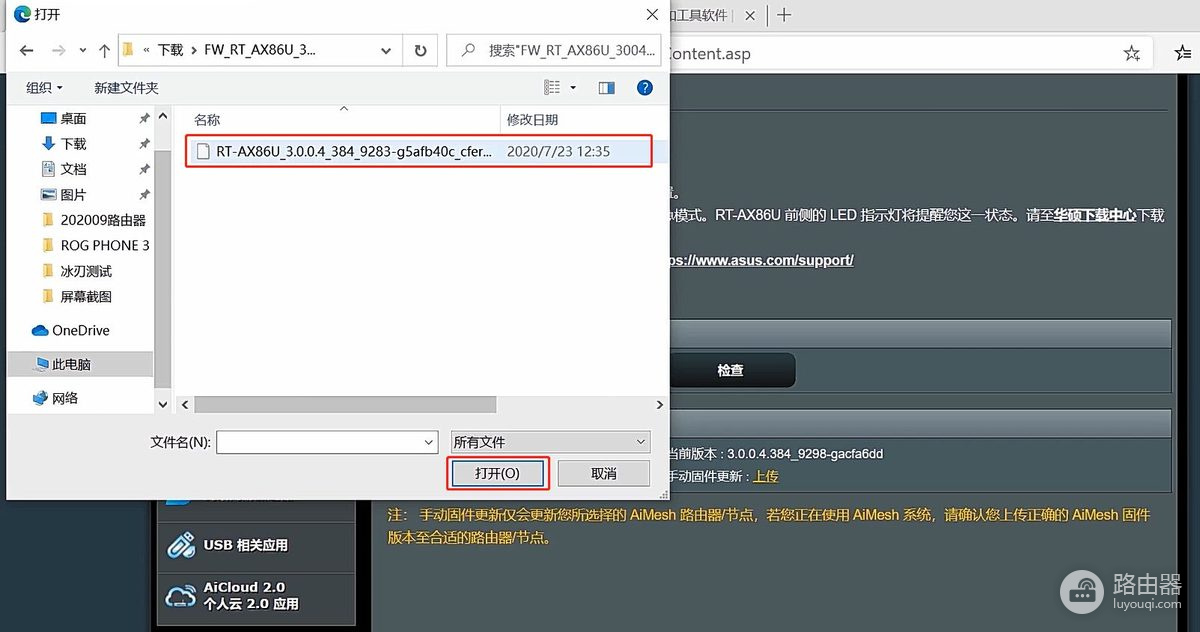This screenshot has height=632, width=1200.
Task: Click the pin icon beside 桌面
Action: pos(144,118)
